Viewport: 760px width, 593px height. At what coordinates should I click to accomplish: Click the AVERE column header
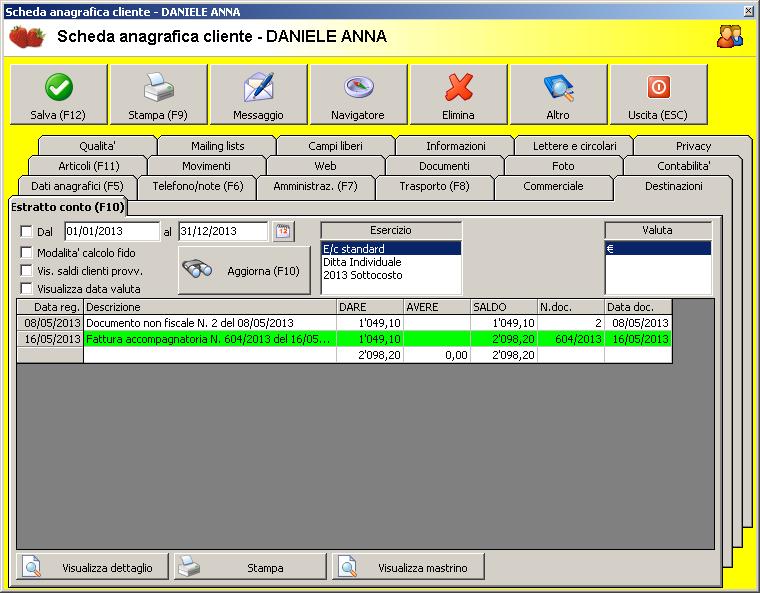tap(437, 307)
